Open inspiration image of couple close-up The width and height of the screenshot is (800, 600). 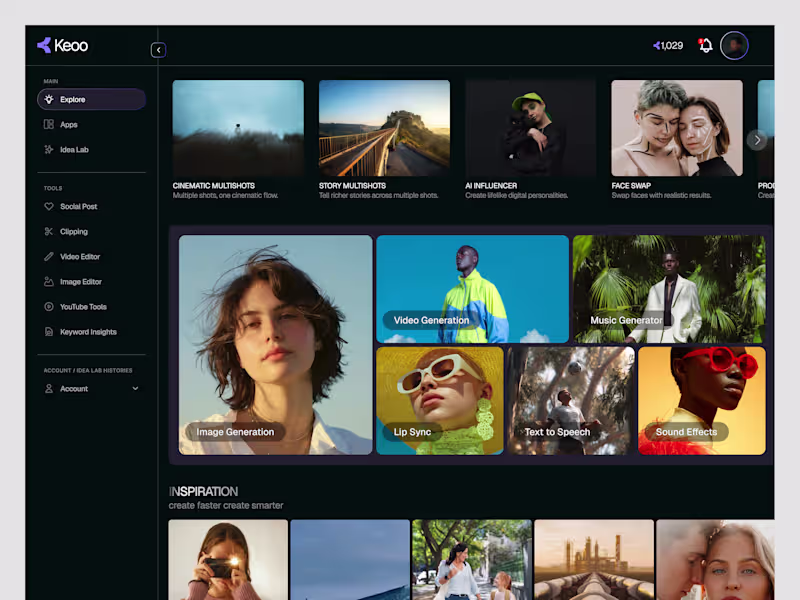715,560
